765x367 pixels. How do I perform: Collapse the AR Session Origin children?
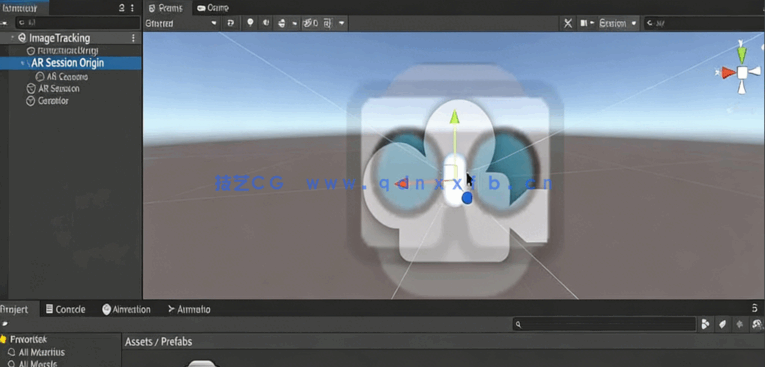tap(23, 63)
